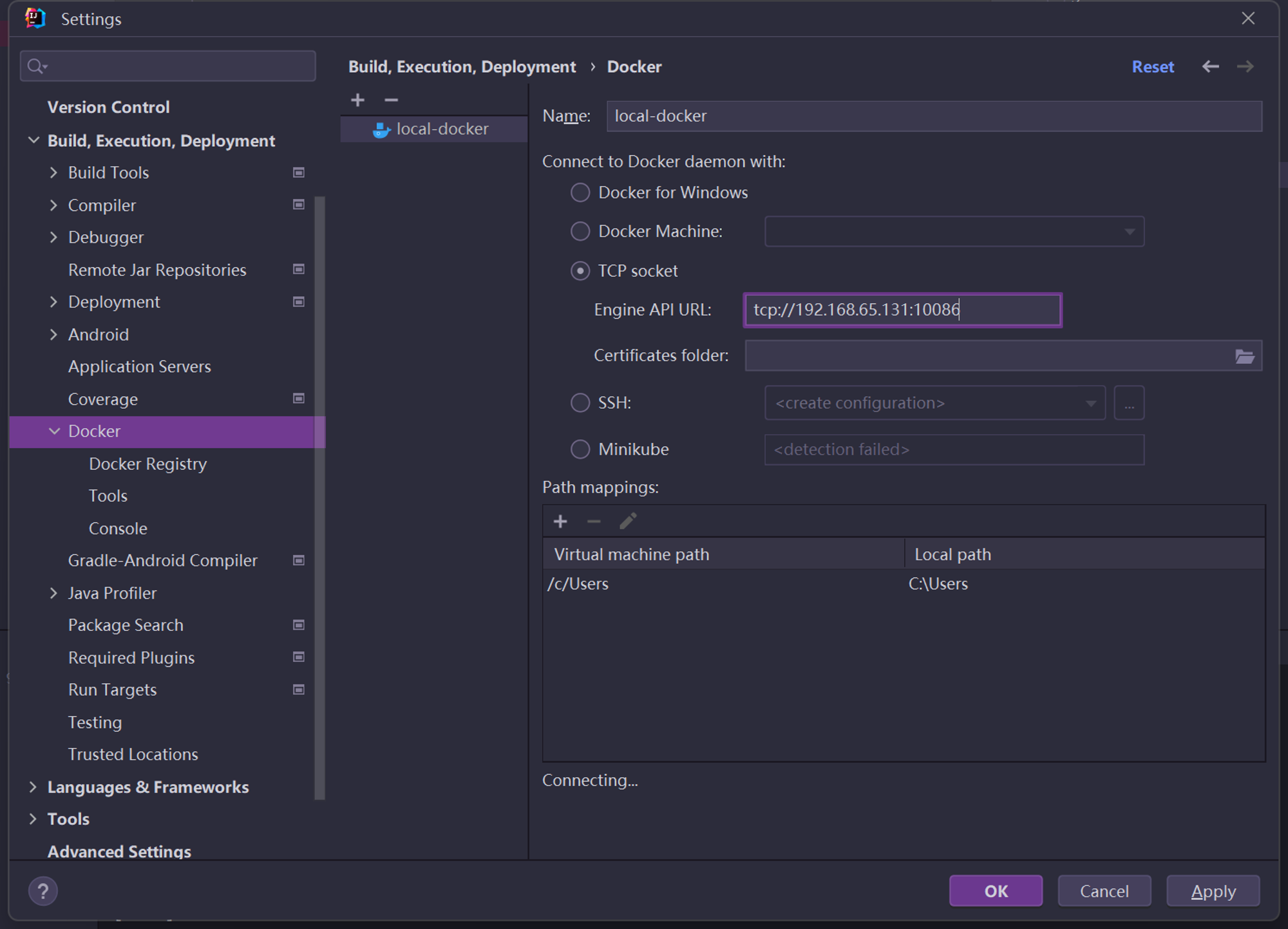The image size is (1288, 929).
Task: Click Build, Execution, Deployment breadcrumb
Action: tap(462, 67)
